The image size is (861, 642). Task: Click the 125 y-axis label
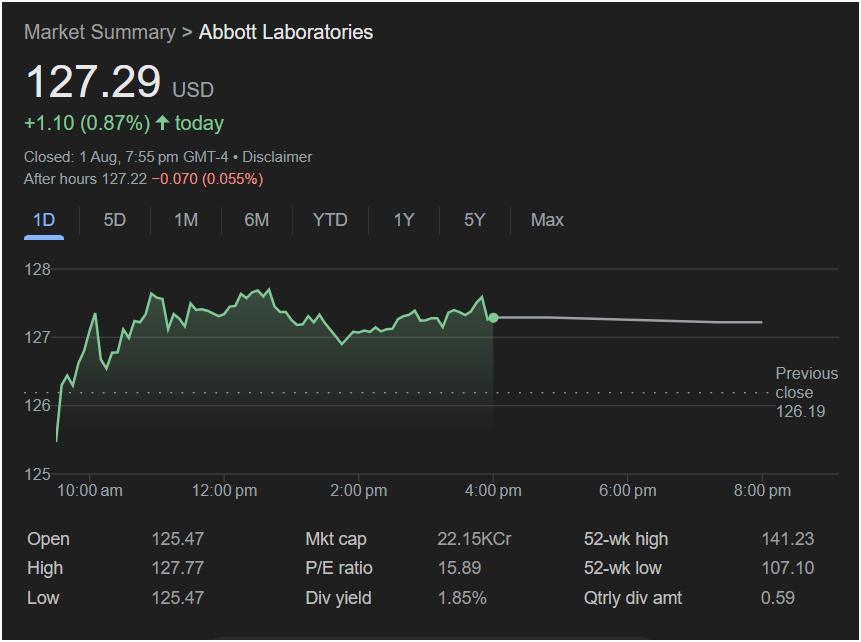(37, 474)
